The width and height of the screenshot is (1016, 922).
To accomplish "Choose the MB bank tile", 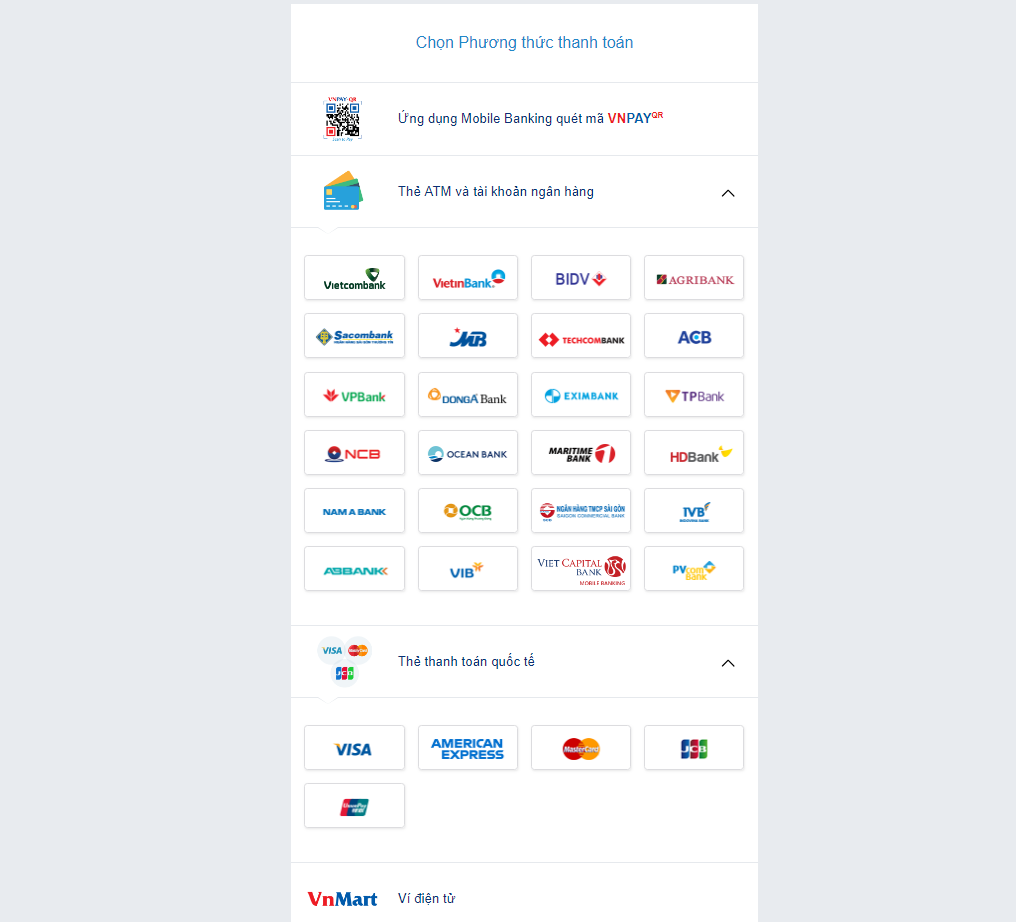I will pyautogui.click(x=468, y=336).
